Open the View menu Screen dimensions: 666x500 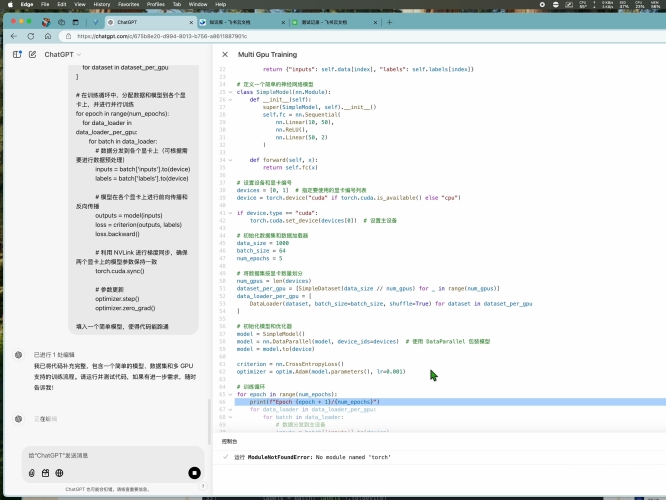tap(80, 4)
